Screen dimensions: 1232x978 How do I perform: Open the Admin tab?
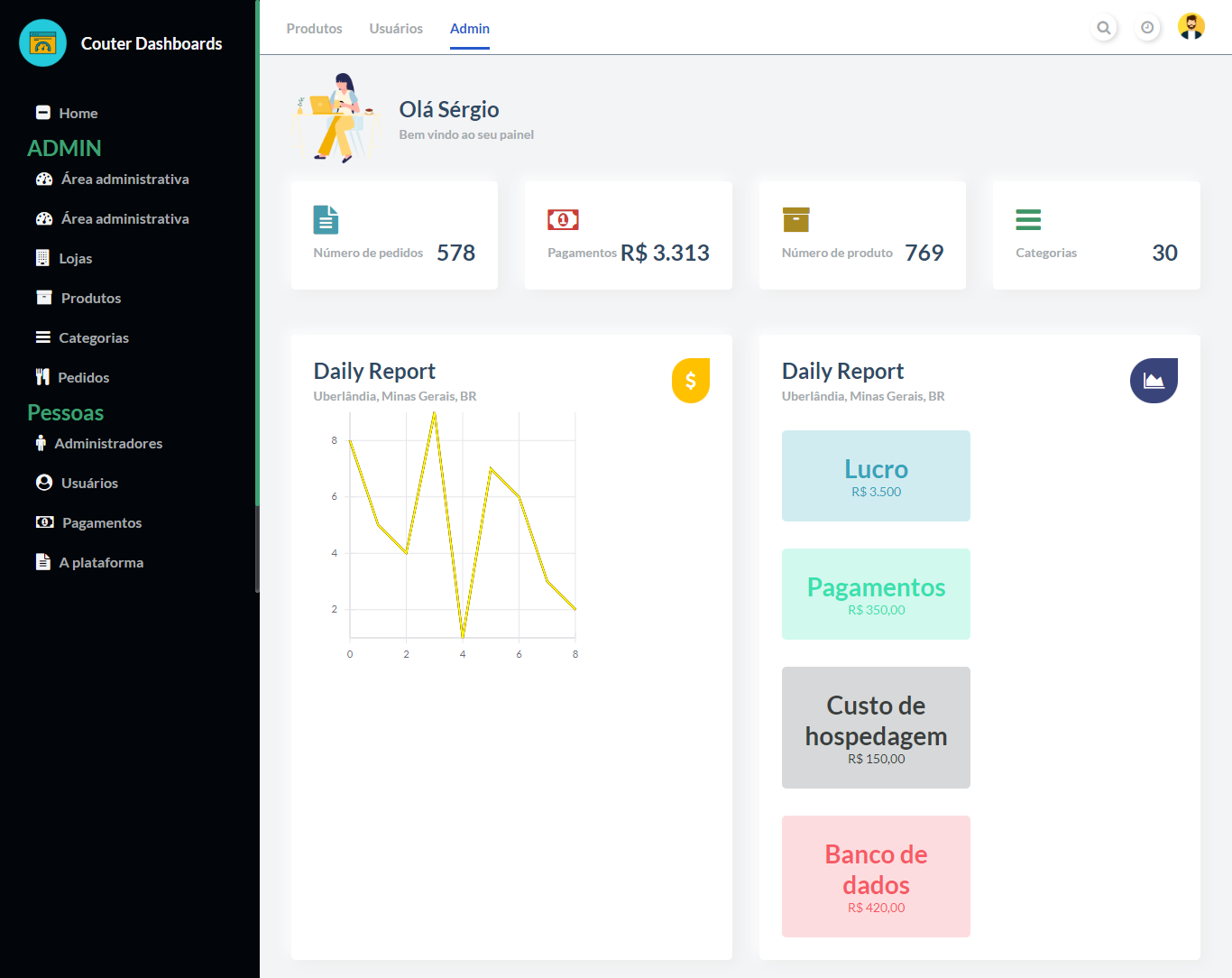pos(469,28)
